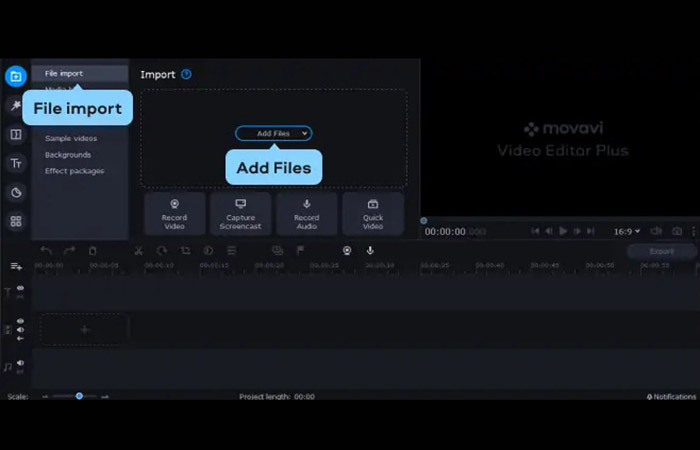Mute the music audio track

tap(20, 363)
